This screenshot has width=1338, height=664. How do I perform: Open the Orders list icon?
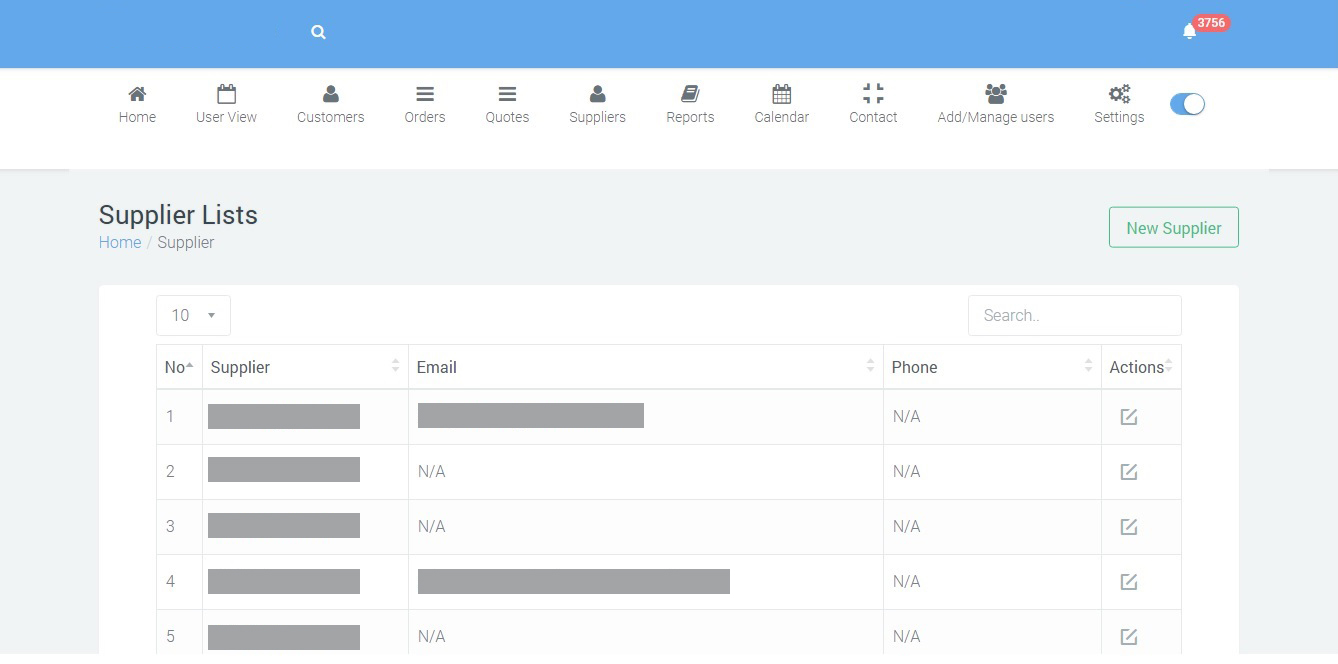[x=425, y=94]
